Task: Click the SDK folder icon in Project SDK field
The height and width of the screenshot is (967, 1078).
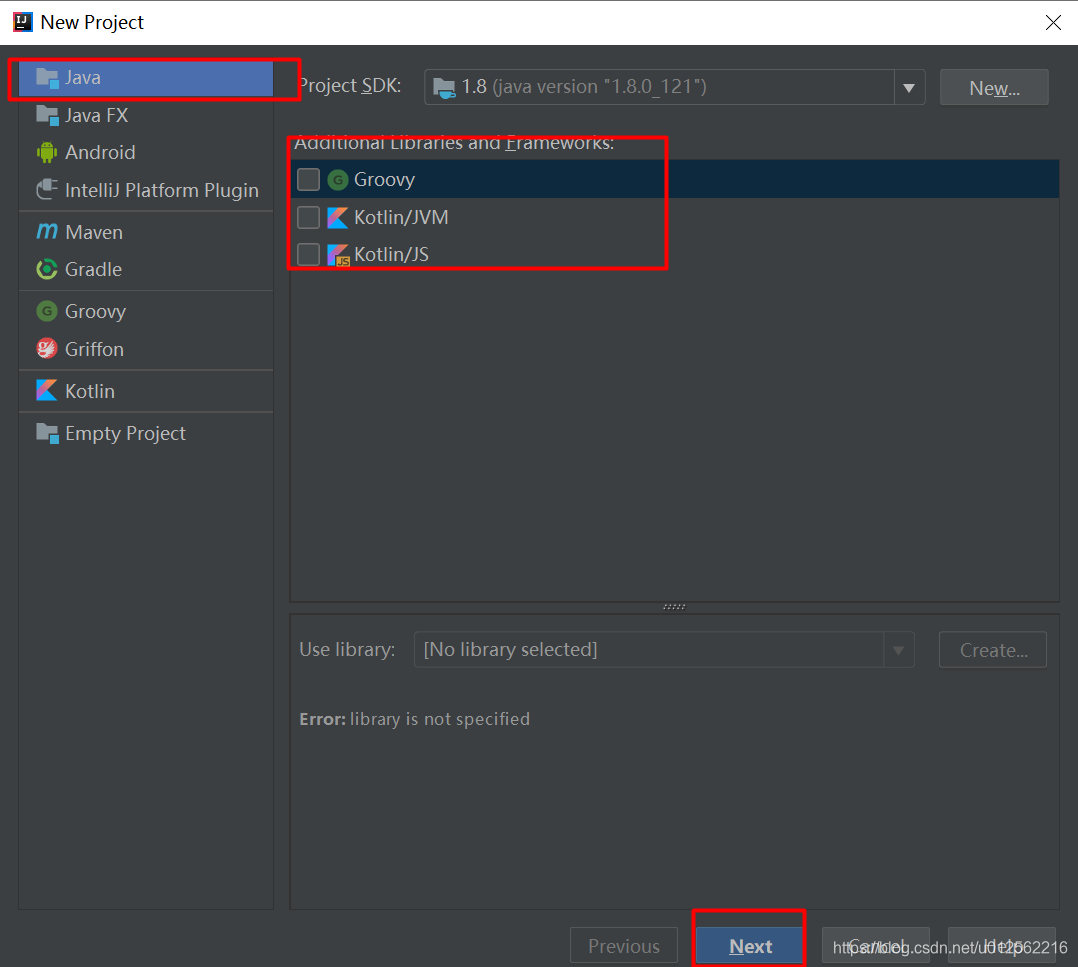Action: pos(444,87)
